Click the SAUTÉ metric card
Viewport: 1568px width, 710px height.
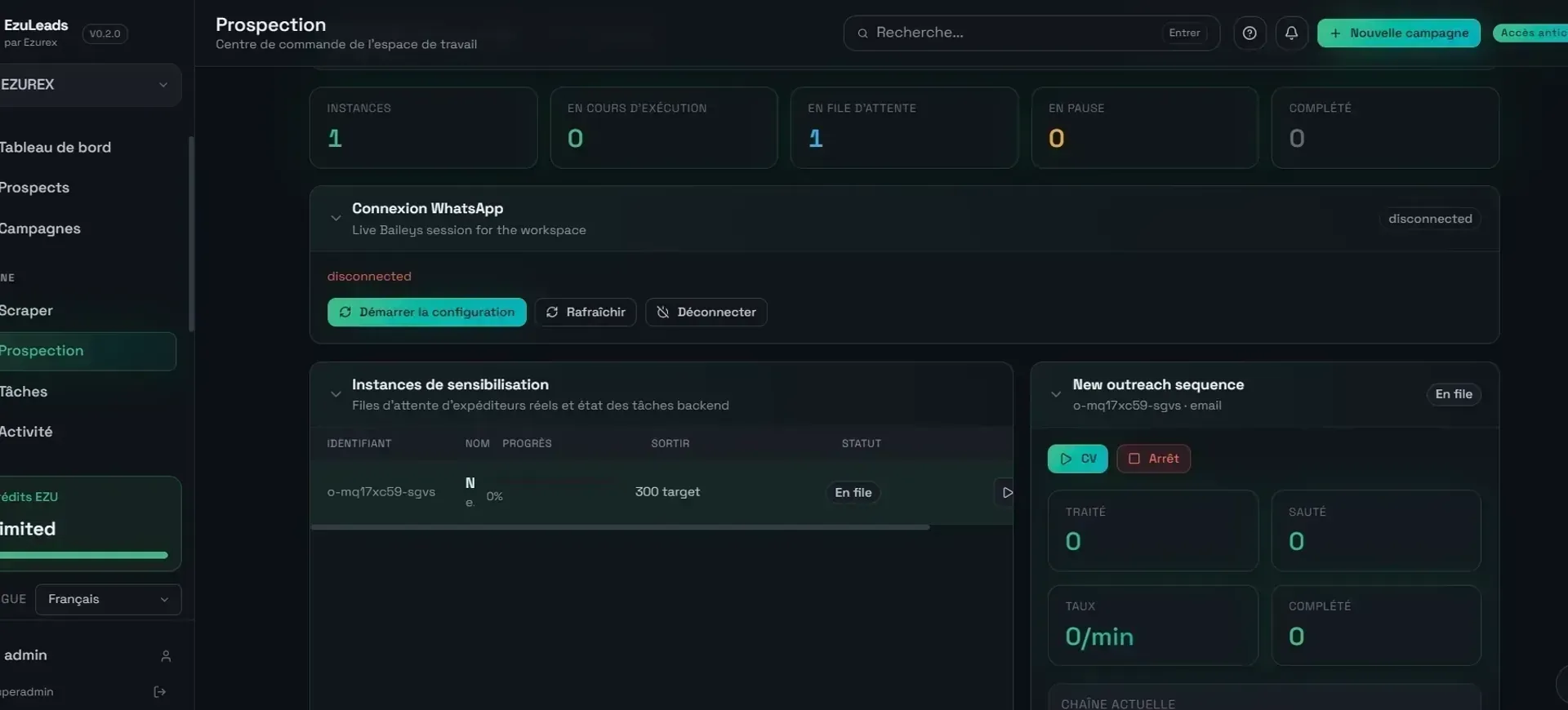click(1376, 530)
